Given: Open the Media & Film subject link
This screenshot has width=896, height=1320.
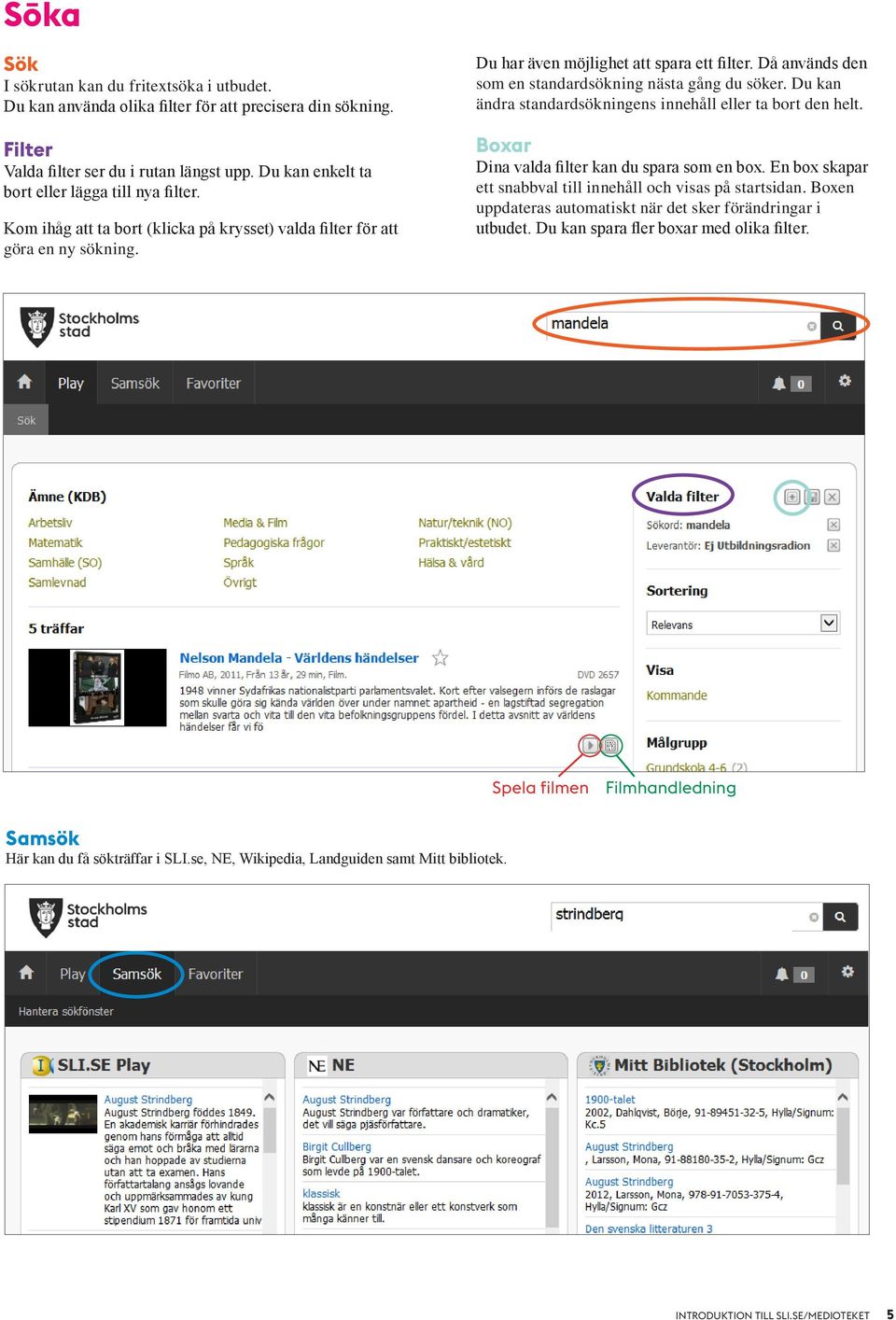Looking at the screenshot, I should click(255, 523).
